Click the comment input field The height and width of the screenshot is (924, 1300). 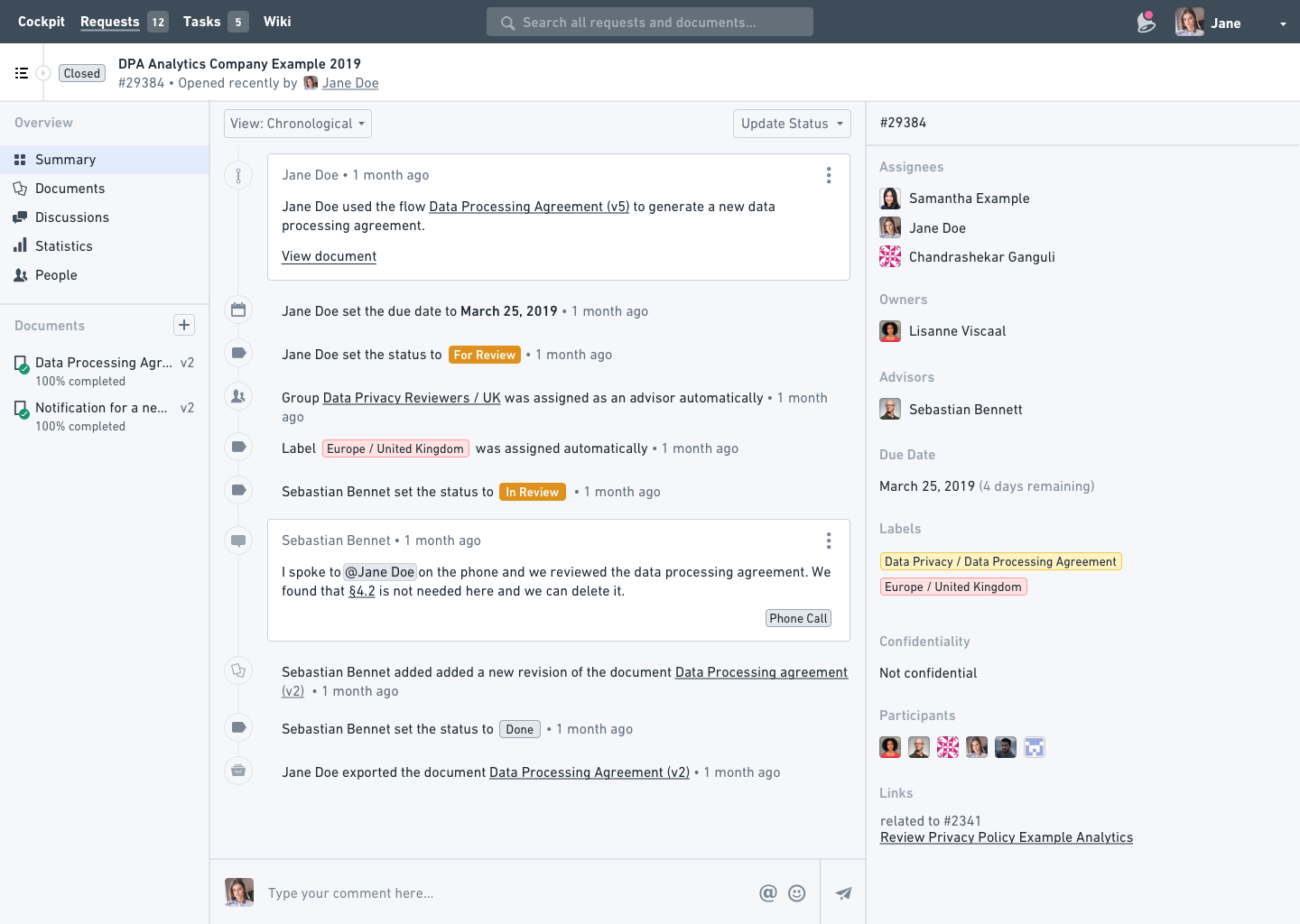[506, 893]
